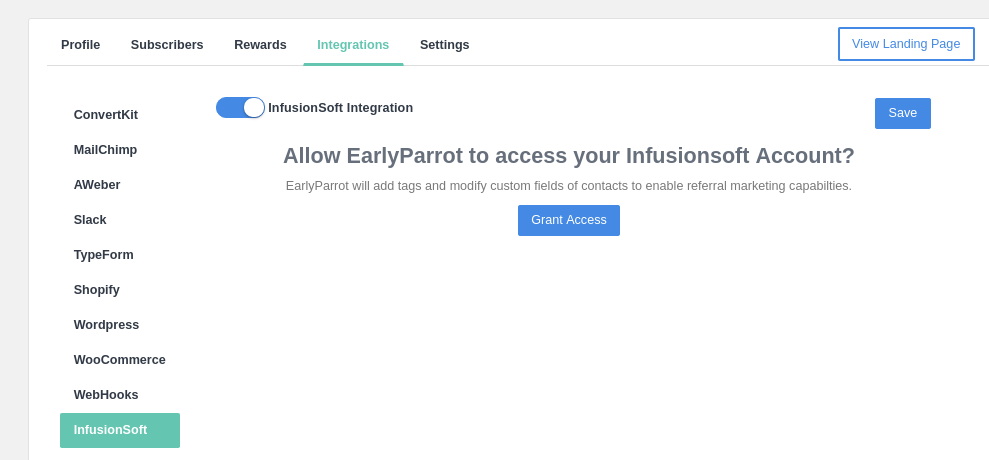Open WooCommerce integration
Image resolution: width=989 pixels, height=460 pixels.
pyautogui.click(x=120, y=360)
